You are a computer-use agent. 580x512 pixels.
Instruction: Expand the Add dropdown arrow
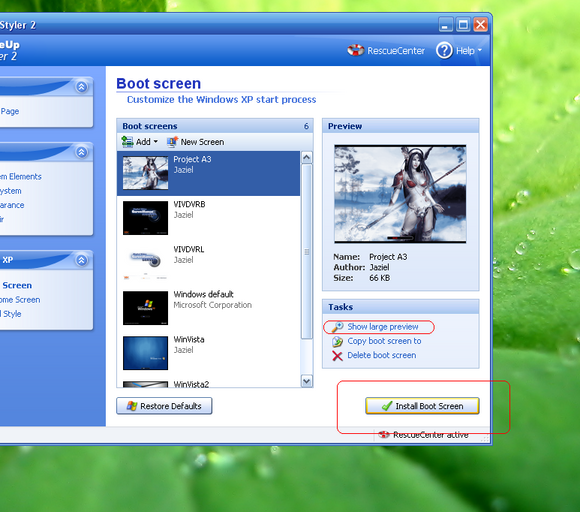155,142
